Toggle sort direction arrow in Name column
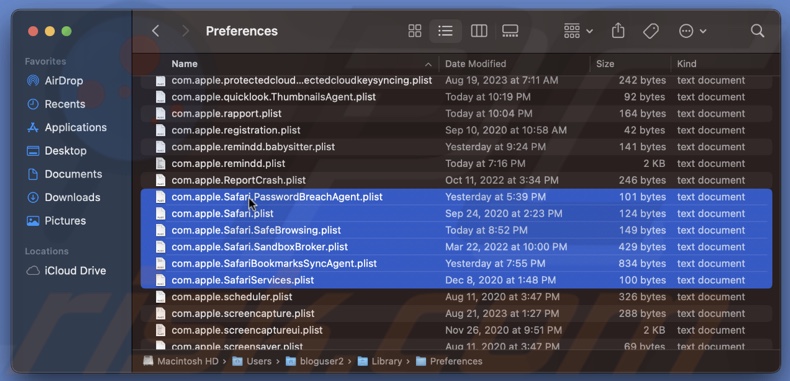 [x=428, y=65]
